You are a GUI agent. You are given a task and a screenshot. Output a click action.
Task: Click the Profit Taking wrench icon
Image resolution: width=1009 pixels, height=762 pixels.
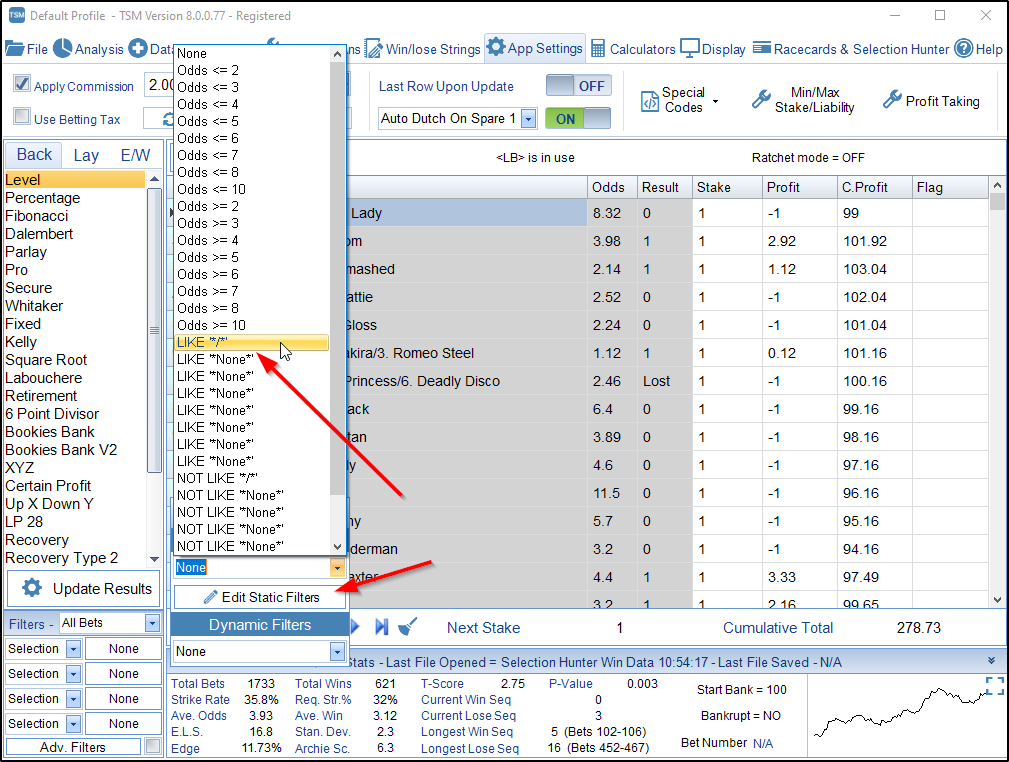pos(892,100)
